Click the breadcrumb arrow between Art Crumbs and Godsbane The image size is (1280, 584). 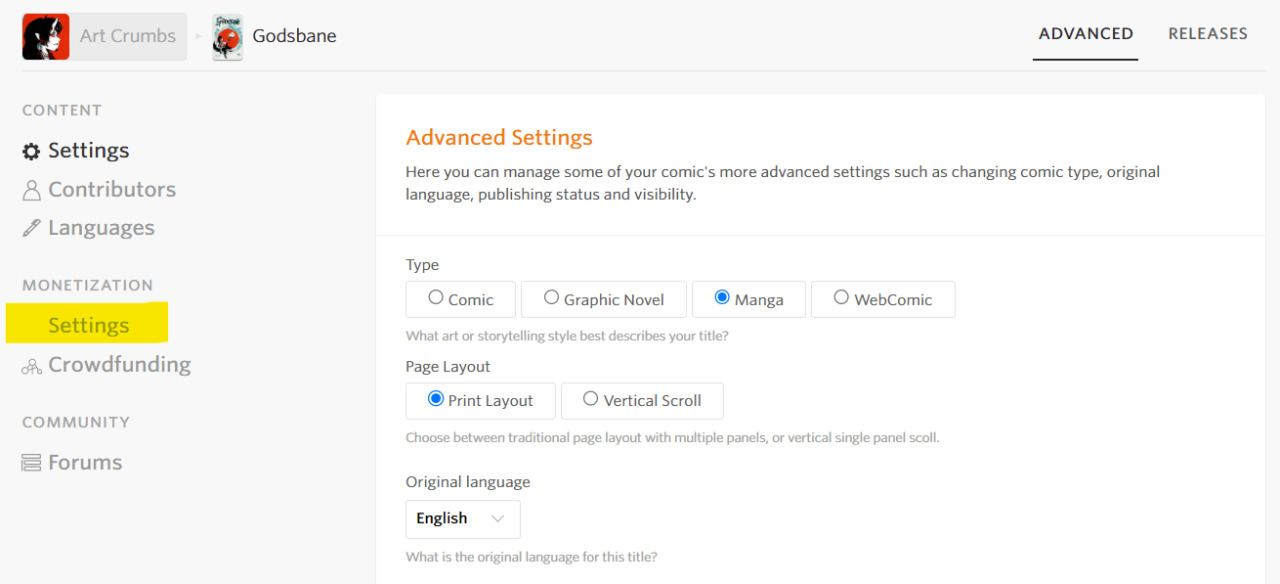pos(198,37)
